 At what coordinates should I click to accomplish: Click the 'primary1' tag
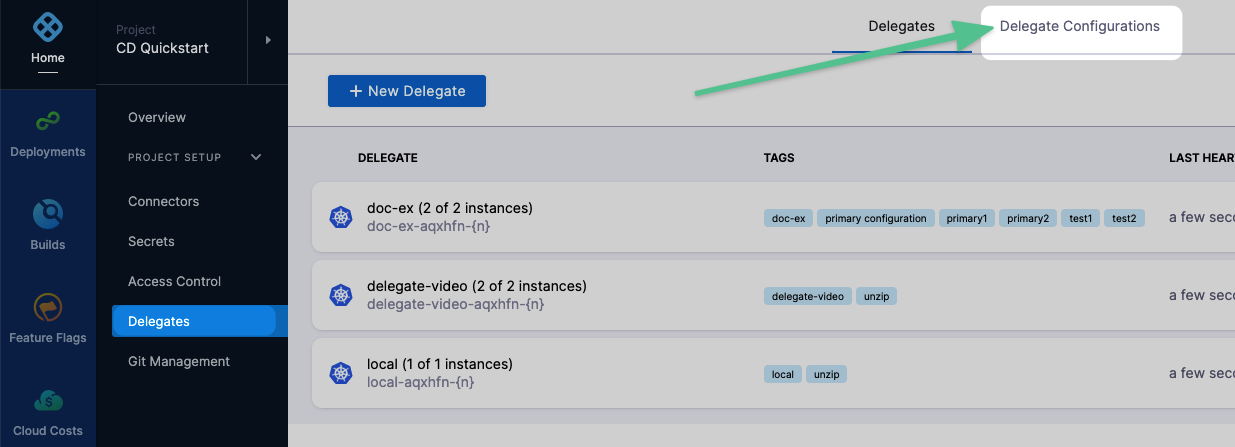click(967, 218)
